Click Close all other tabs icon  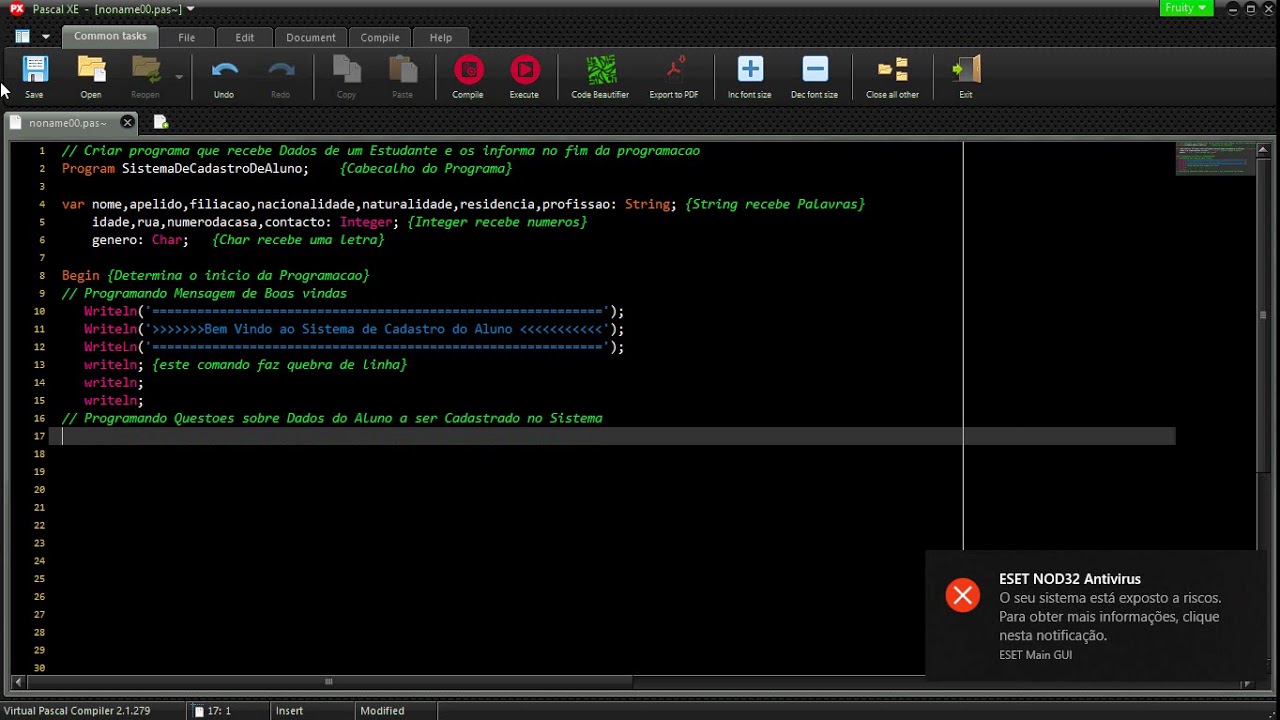892,77
